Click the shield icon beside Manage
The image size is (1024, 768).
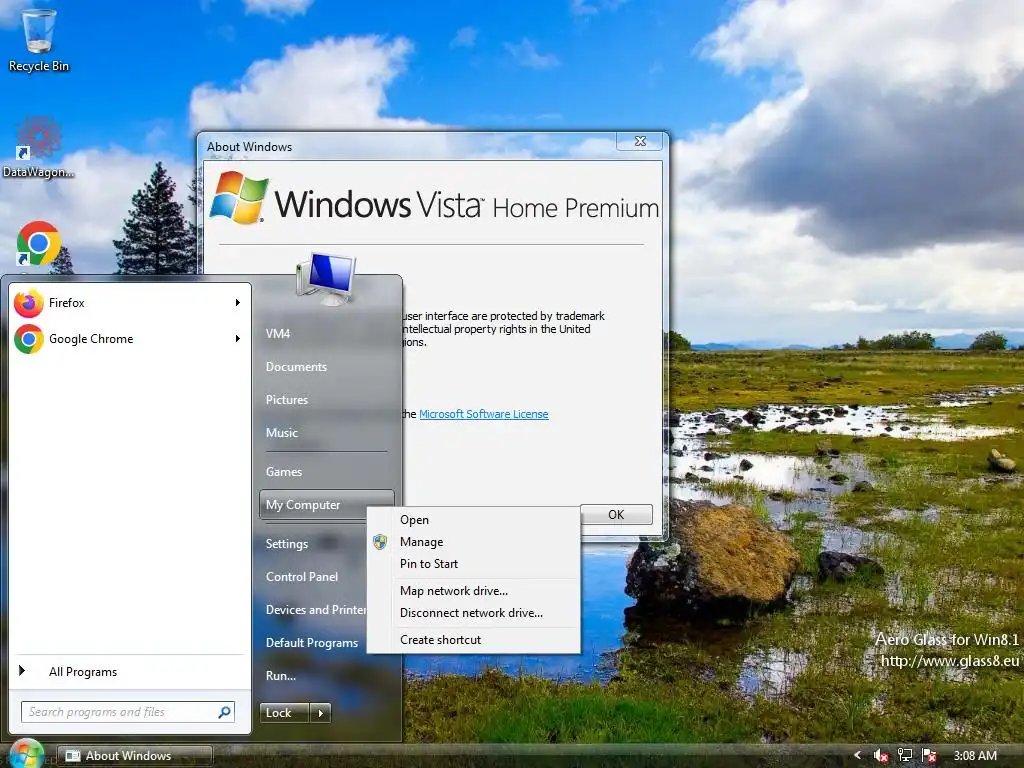[380, 542]
